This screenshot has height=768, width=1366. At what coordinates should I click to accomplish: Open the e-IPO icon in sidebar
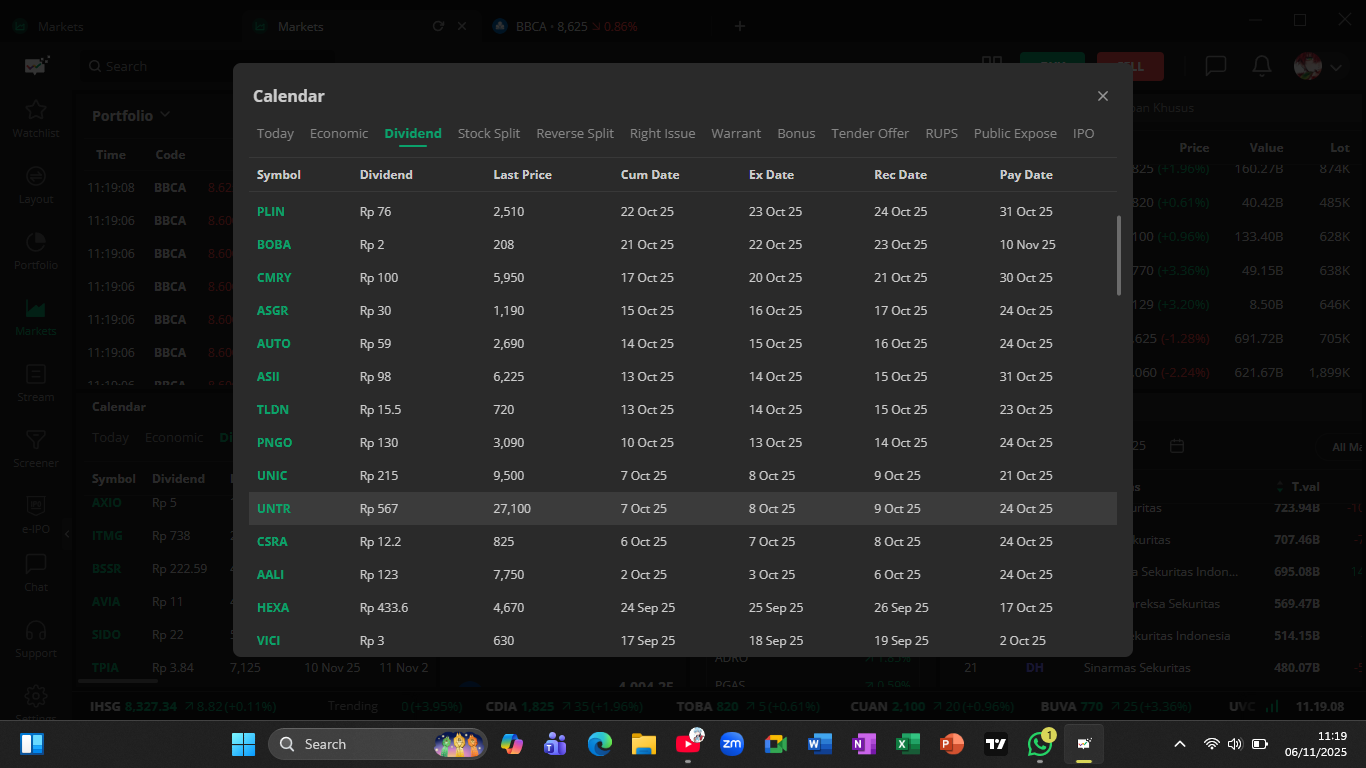36,507
